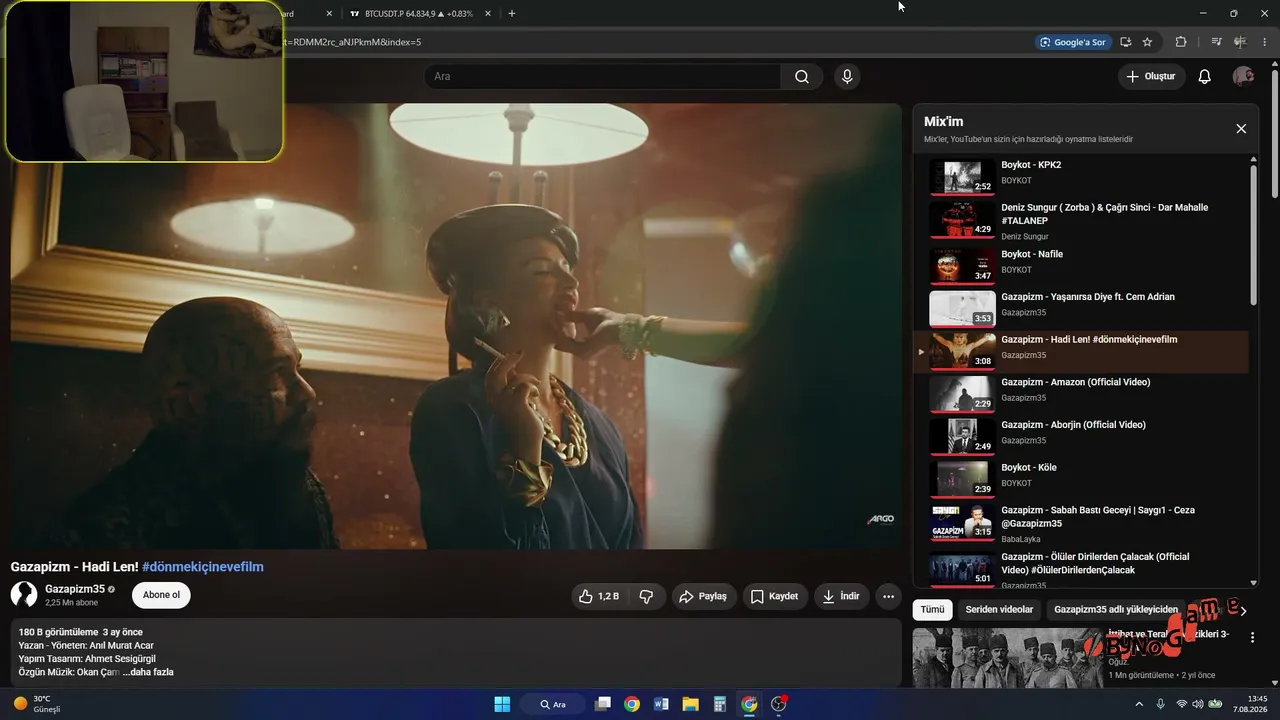Open Chrome extensions puzzle icon
The width and height of the screenshot is (1280, 720).
[x=1181, y=42]
